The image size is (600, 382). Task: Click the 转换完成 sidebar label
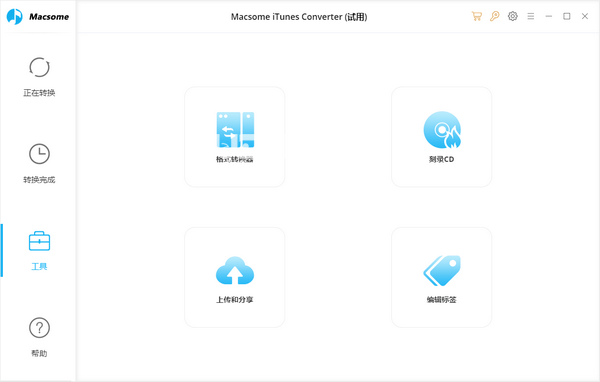39,180
